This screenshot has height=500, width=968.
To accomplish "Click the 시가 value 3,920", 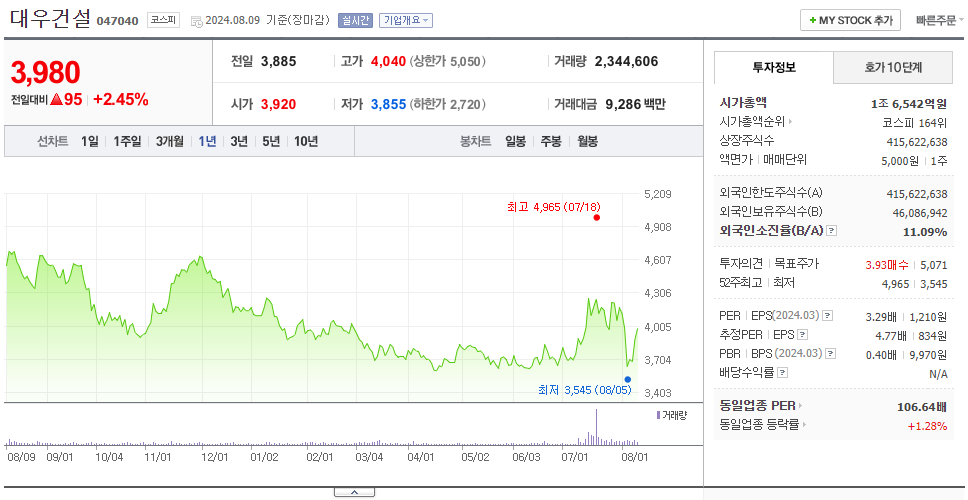I will click(x=278, y=104).
